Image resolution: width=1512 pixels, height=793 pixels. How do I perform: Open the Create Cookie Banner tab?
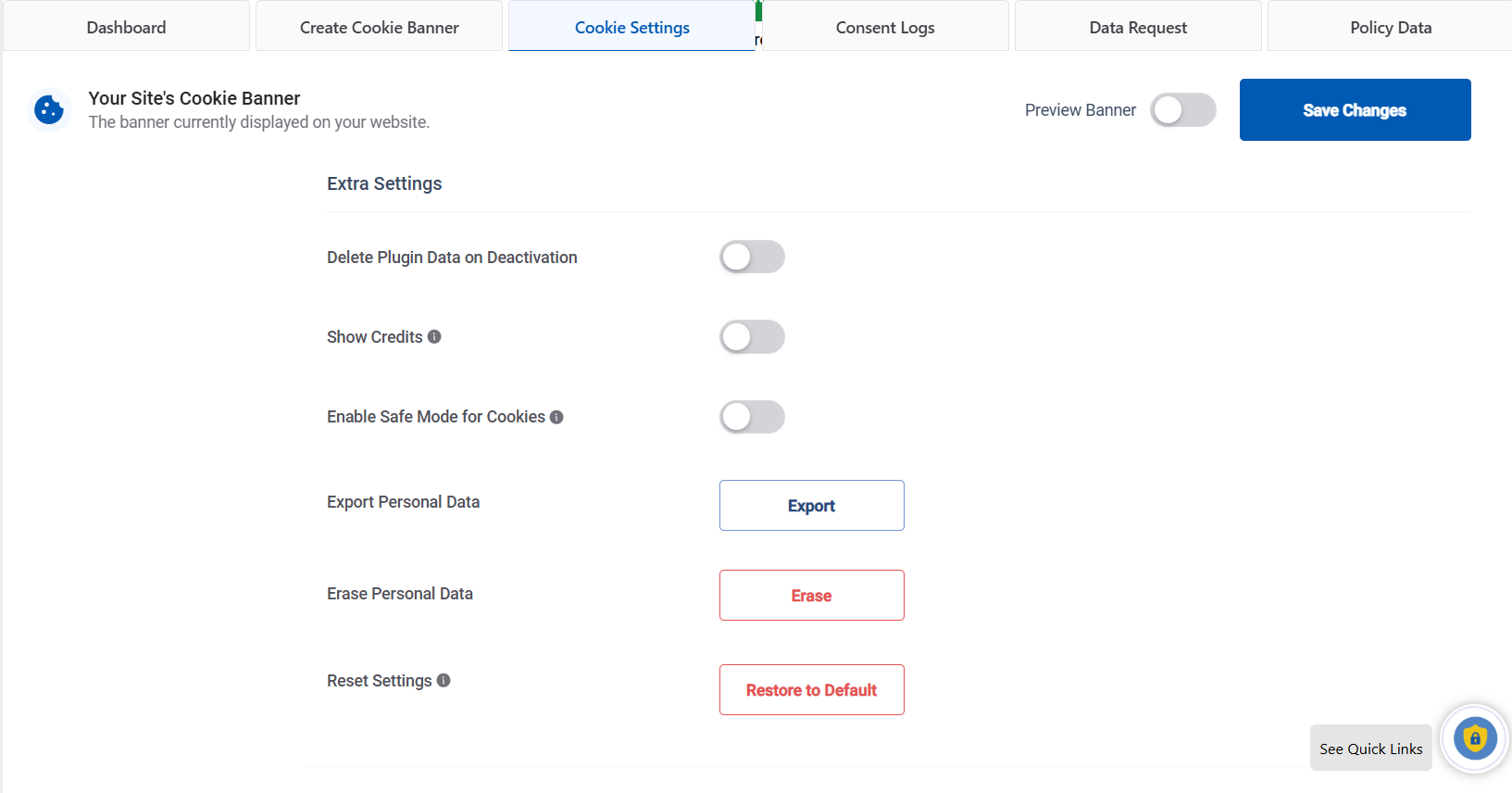coord(379,28)
